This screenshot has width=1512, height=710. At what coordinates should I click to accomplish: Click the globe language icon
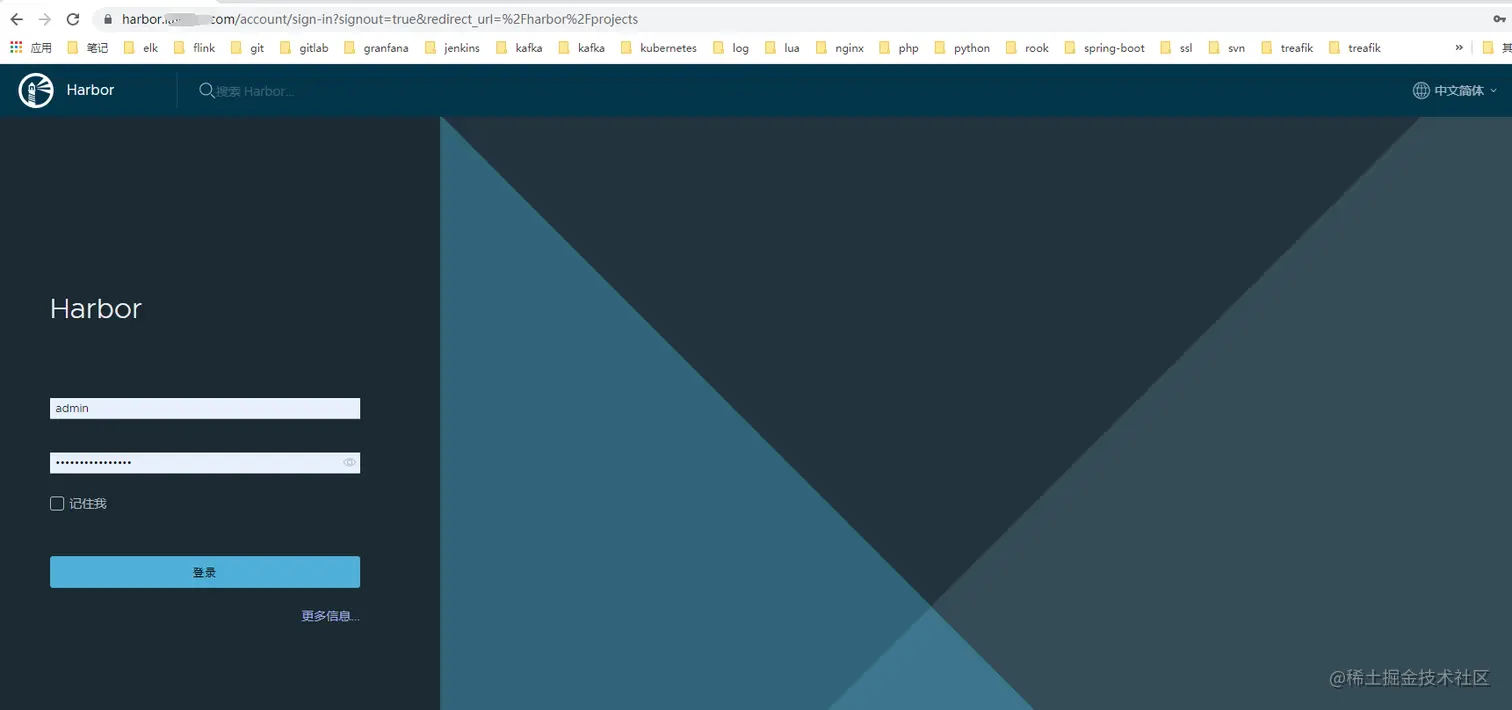[1421, 90]
